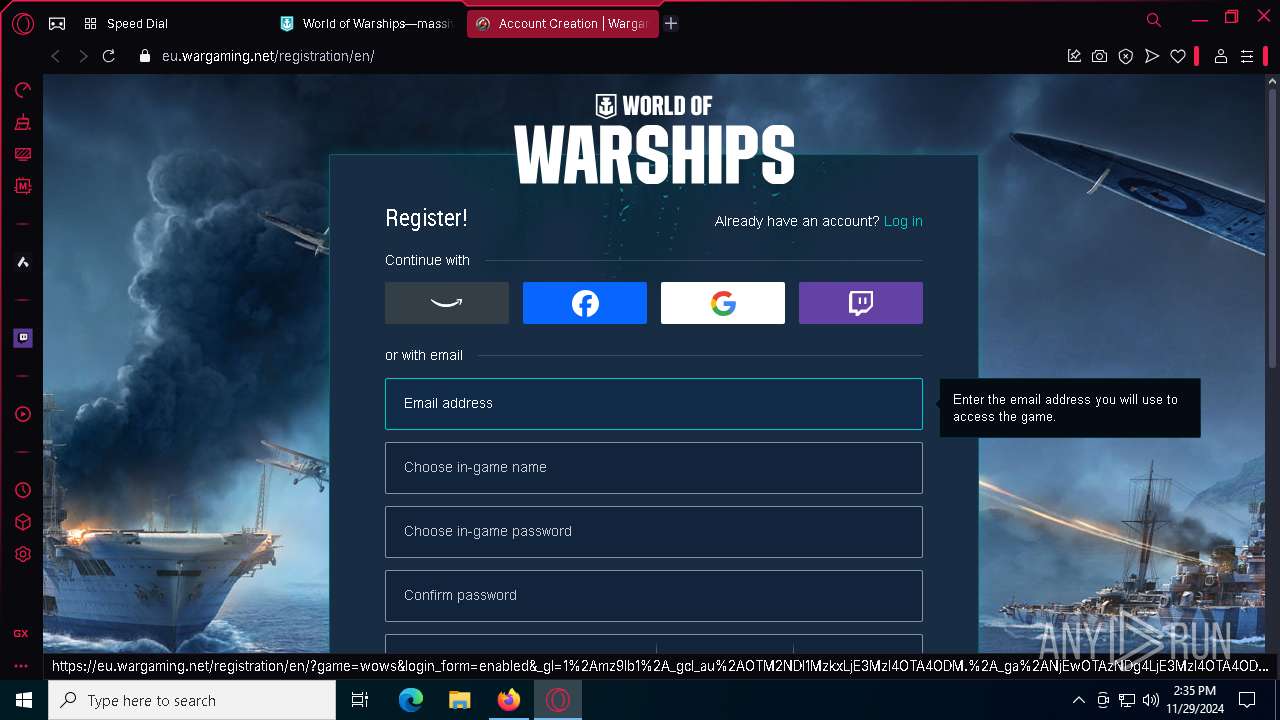Open File Explorer from taskbar

[x=459, y=700]
